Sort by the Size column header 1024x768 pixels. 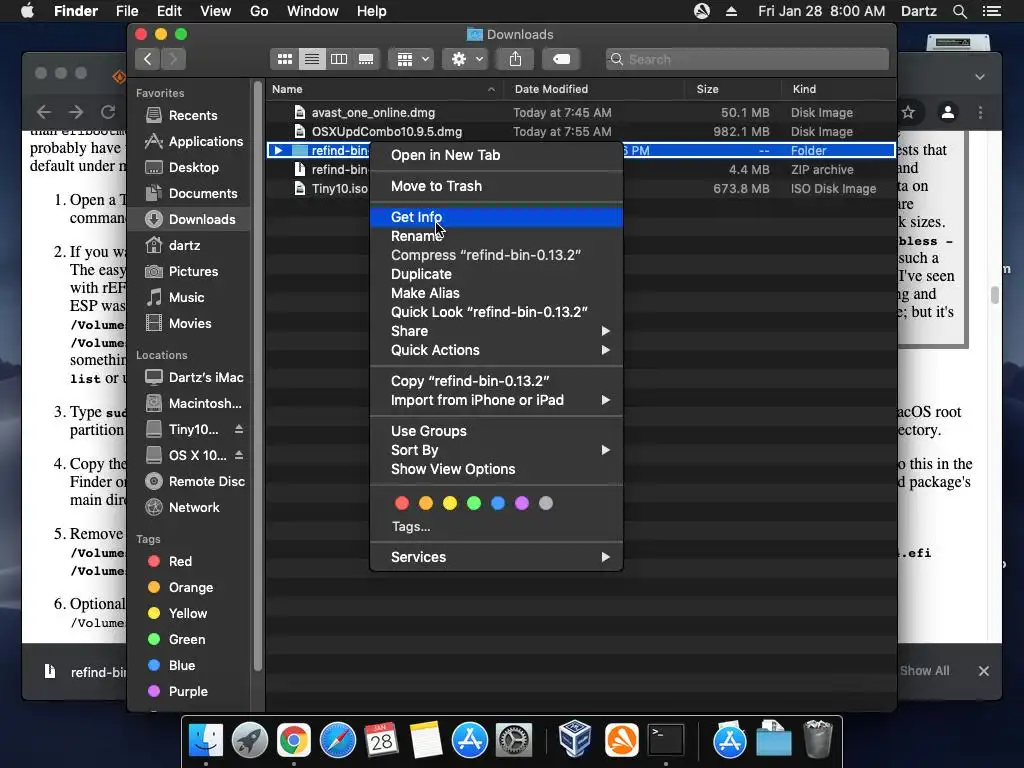733,89
